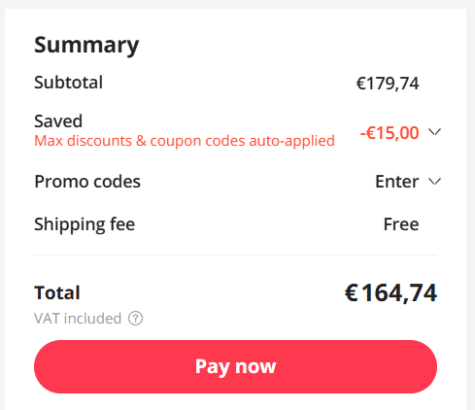The height and width of the screenshot is (410, 475).
Task: Click the Summary heading
Action: pos(86,45)
